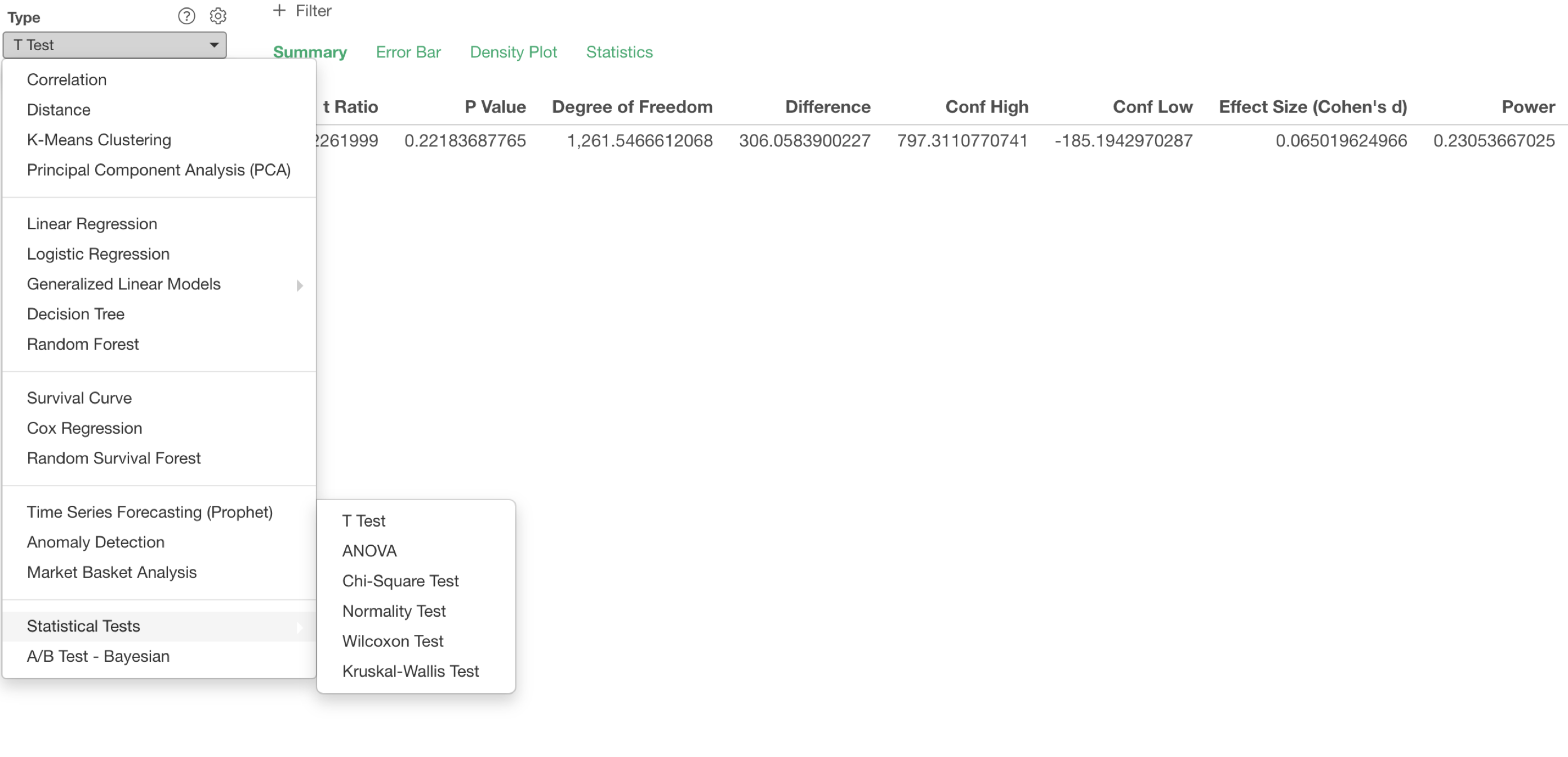Open the Density Plot tab

(x=513, y=52)
